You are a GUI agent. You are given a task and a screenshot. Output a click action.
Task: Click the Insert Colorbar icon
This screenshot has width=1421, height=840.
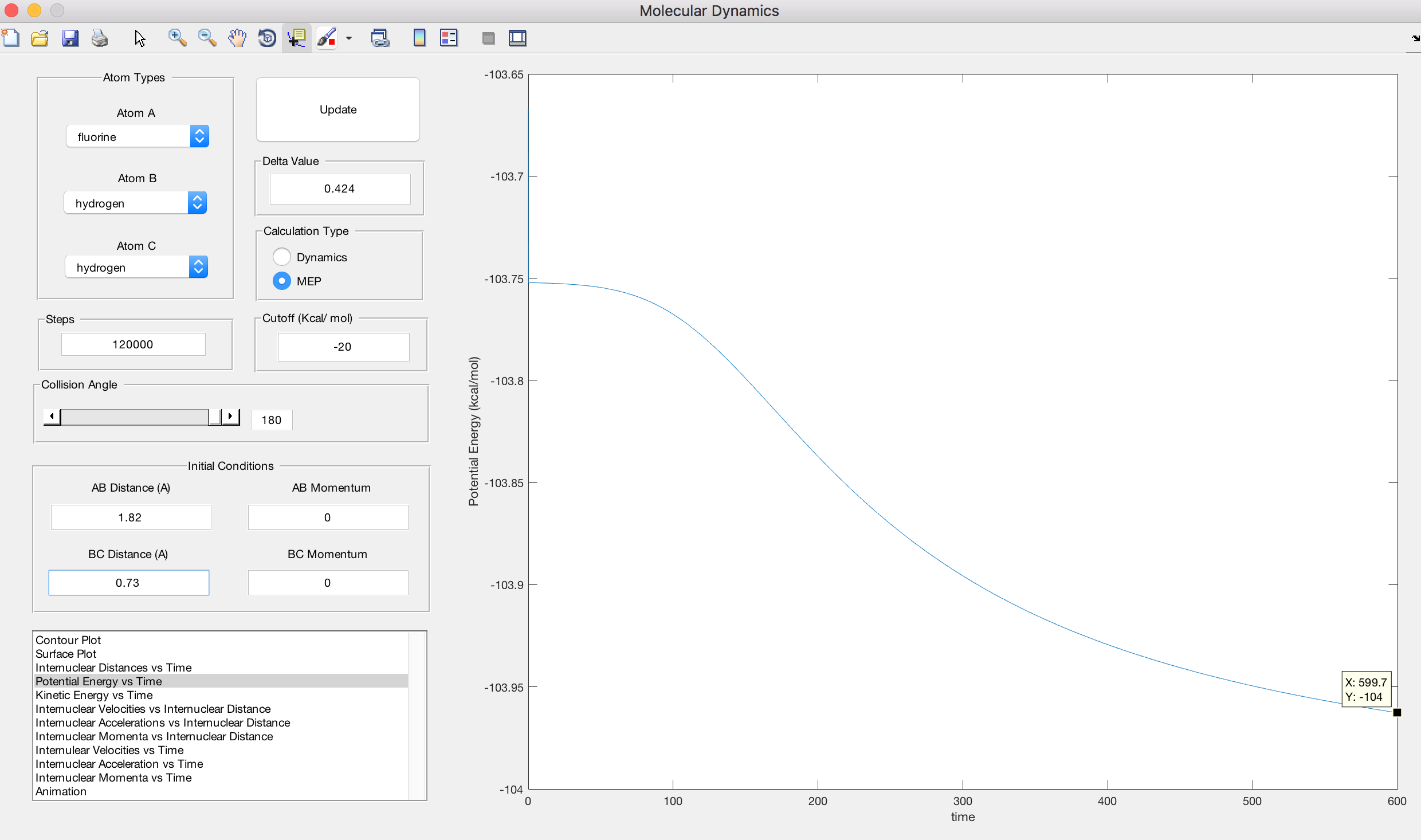coord(419,38)
